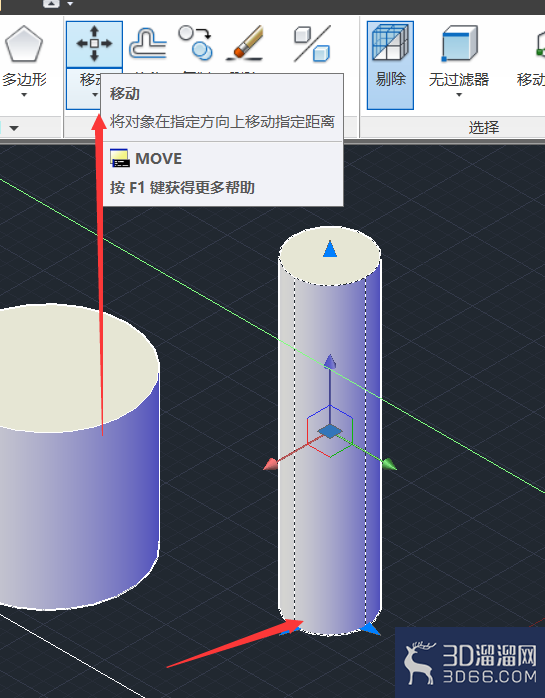
Task: Click the Polygon (多边形) tool icon
Action: coord(24,45)
